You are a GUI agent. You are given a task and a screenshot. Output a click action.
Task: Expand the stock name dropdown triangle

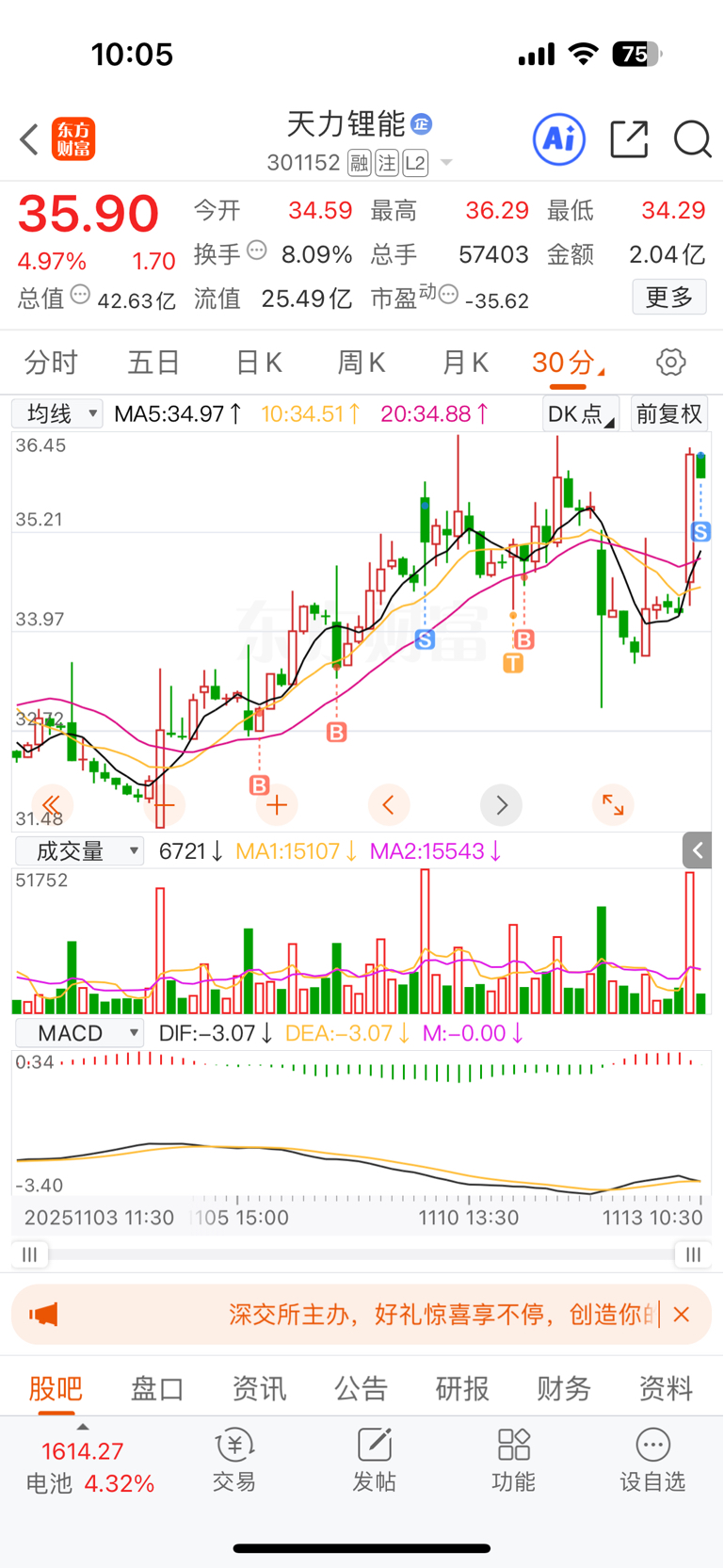446,163
